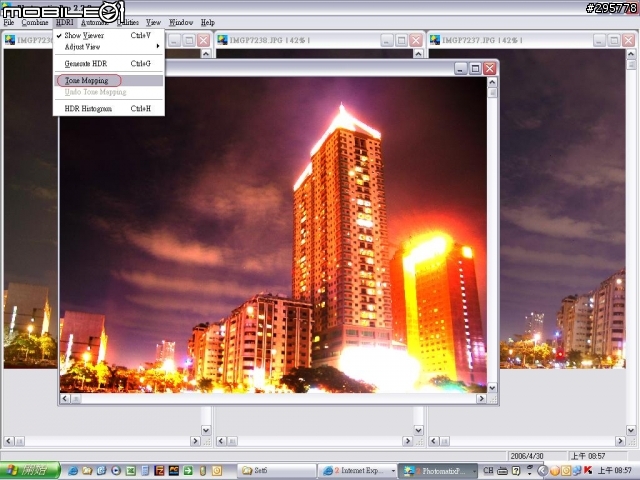640x480 pixels.
Task: Maximize the IMGP7237.JPG window
Action: (614, 40)
